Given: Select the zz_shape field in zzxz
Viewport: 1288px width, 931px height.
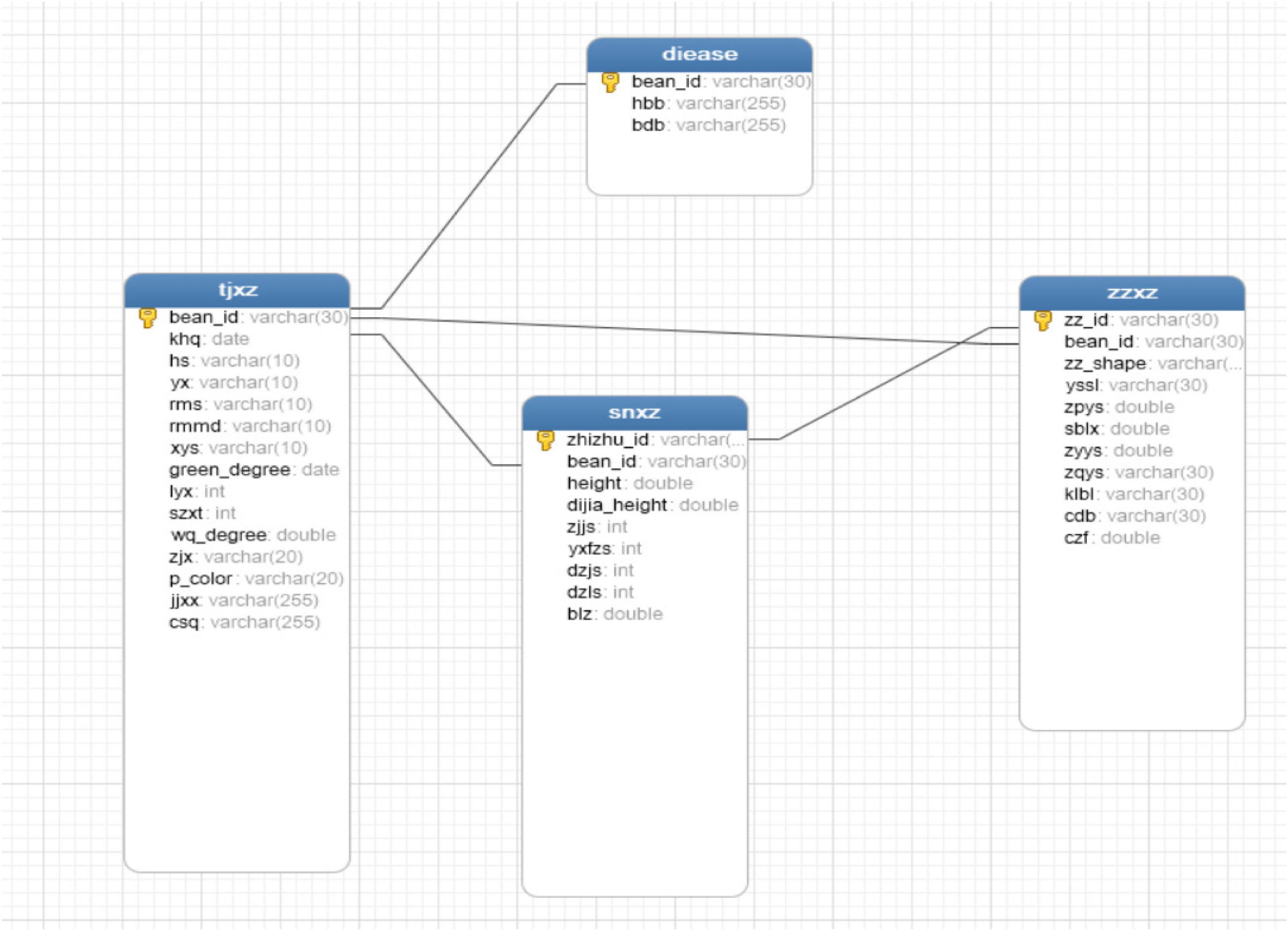Looking at the screenshot, I should [x=1153, y=364].
